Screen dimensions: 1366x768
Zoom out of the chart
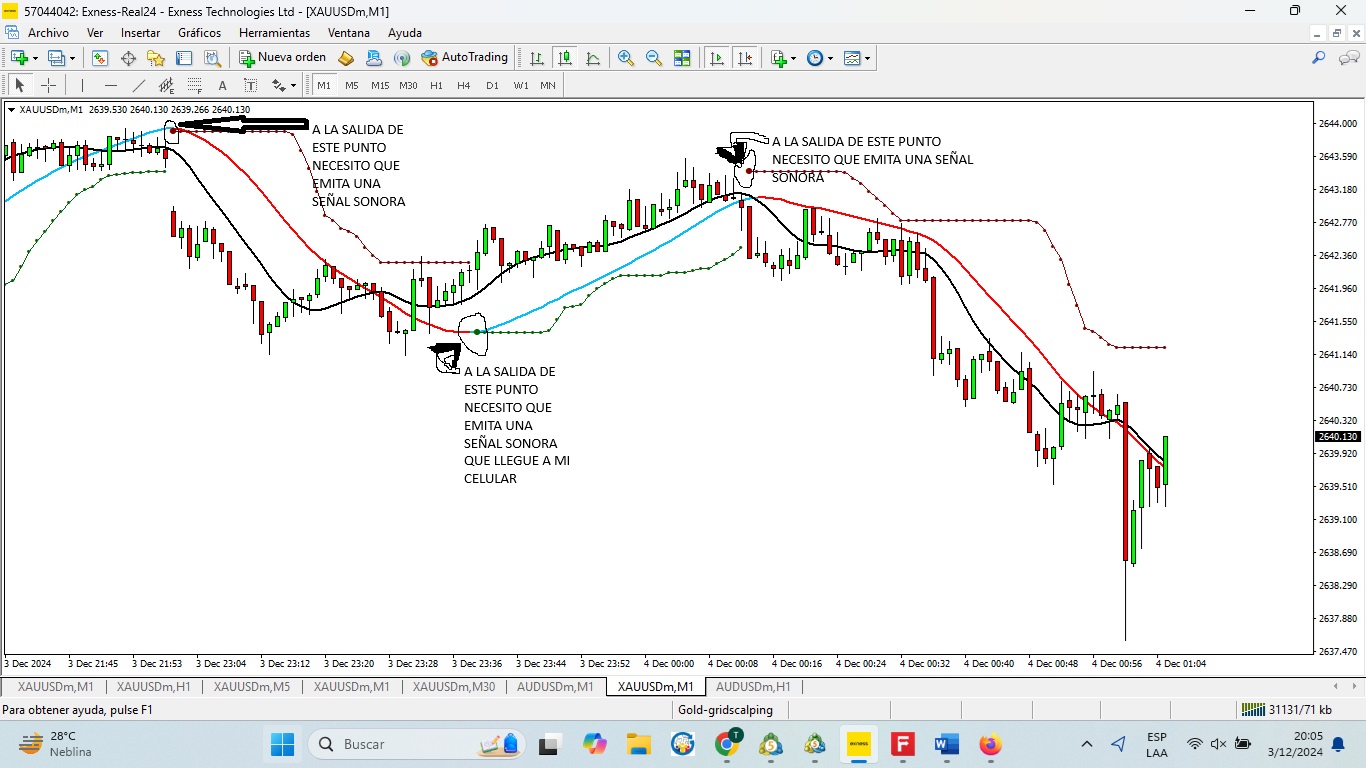pos(654,58)
